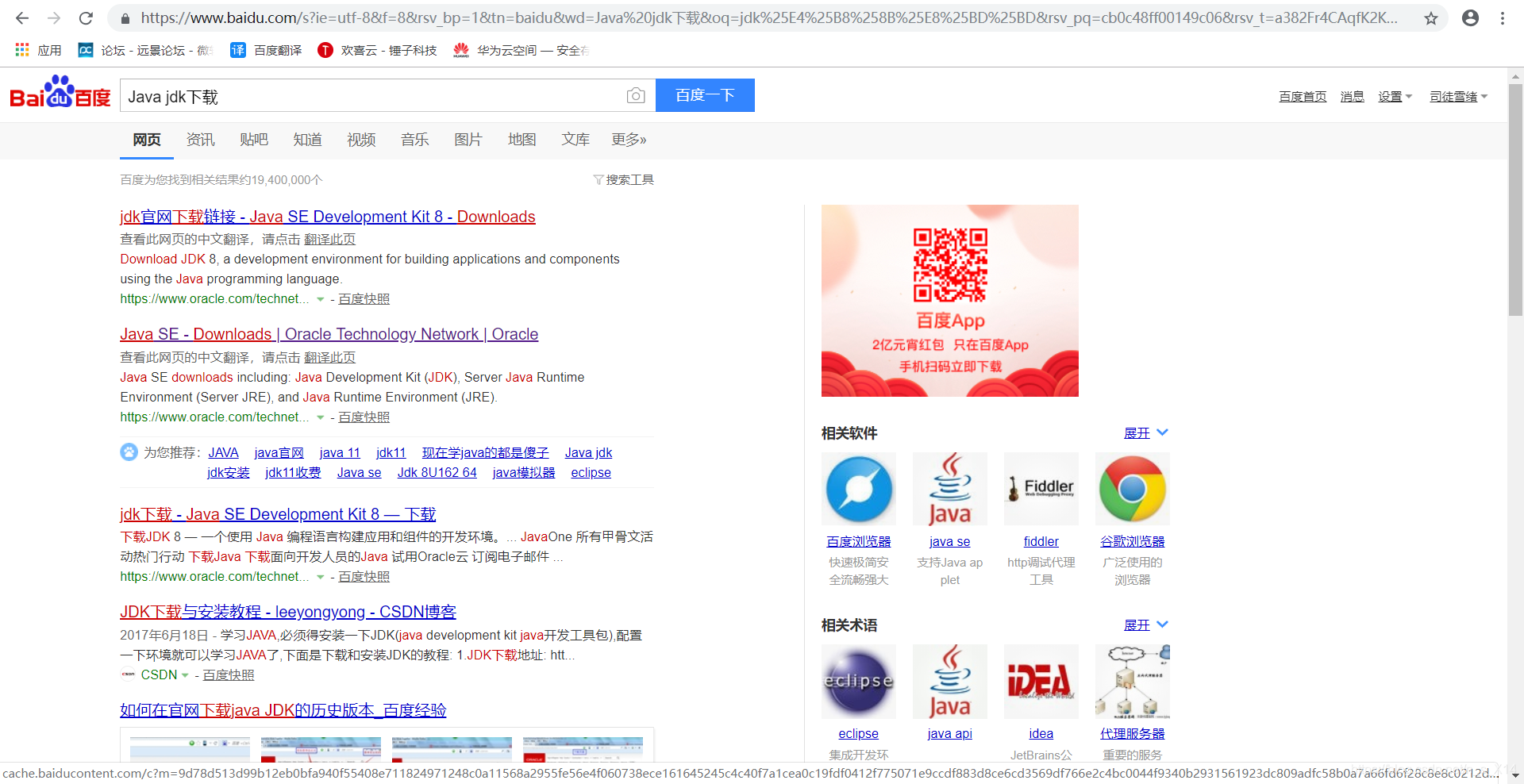
Task: Click 消息 link
Action: [1352, 97]
